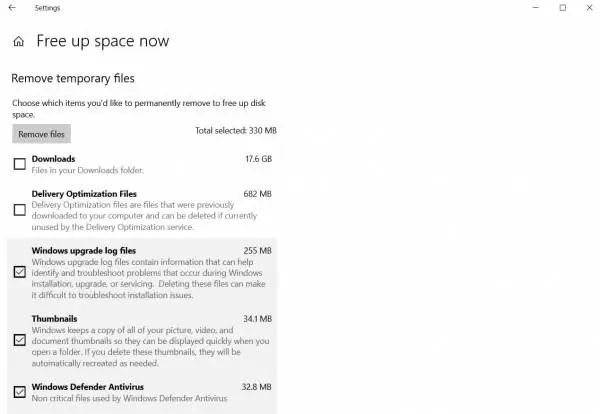Click the Total selected 330 MB text
Screen dimensions: 600x414
coord(236,130)
